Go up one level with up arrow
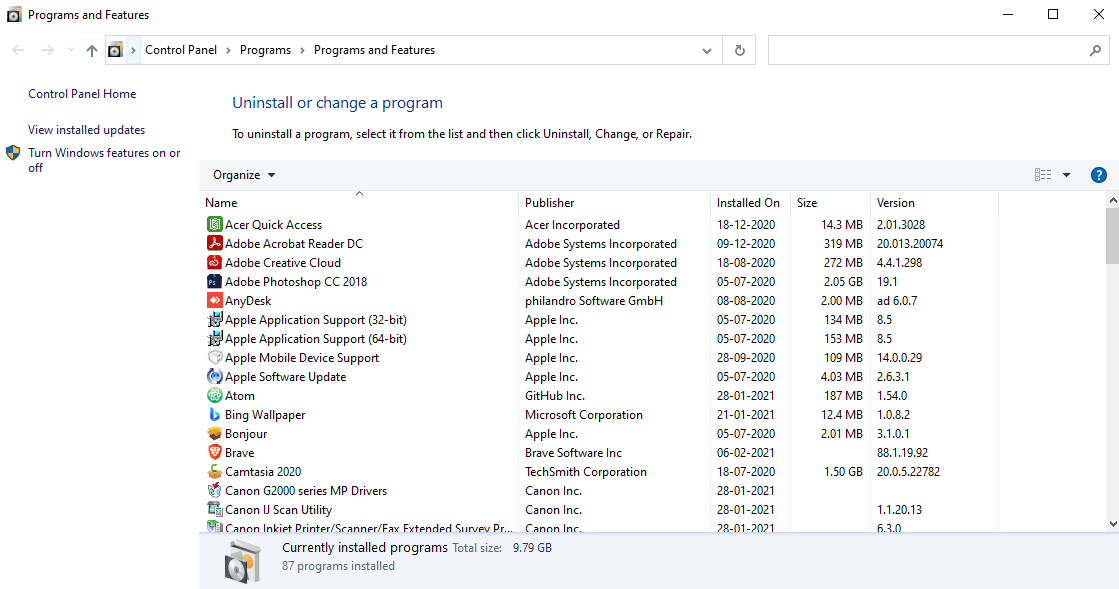The image size is (1119, 589). click(x=91, y=50)
